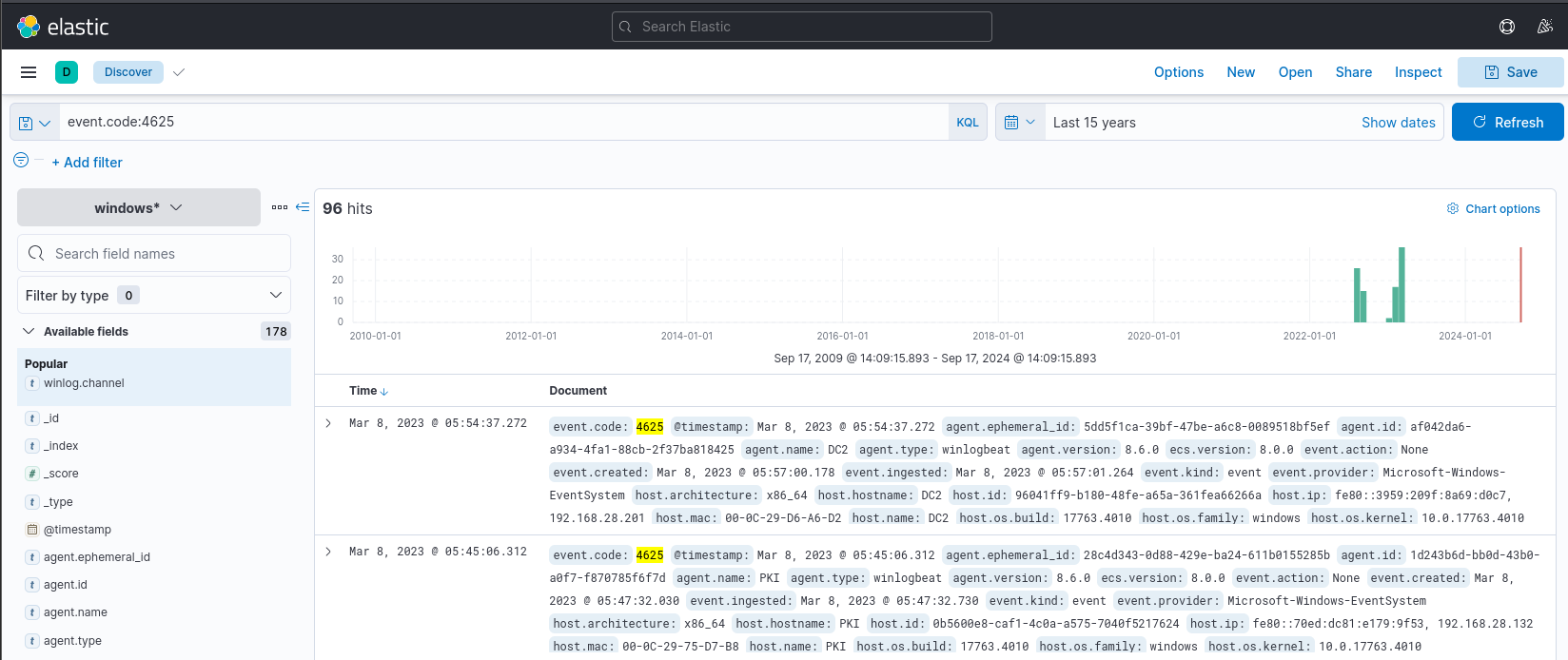Click the Show dates link
This screenshot has height=660, width=1568.
[x=1398, y=123]
